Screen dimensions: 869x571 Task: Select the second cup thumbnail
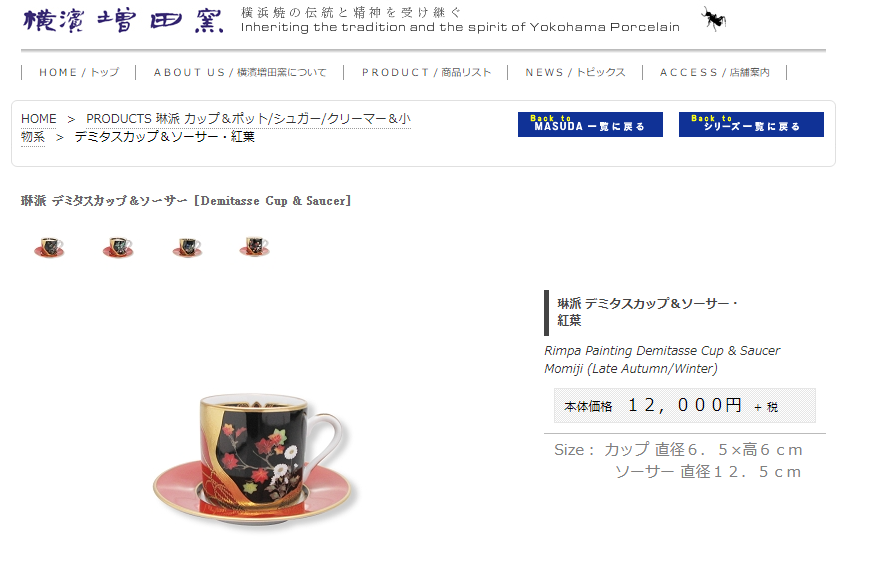pos(118,247)
